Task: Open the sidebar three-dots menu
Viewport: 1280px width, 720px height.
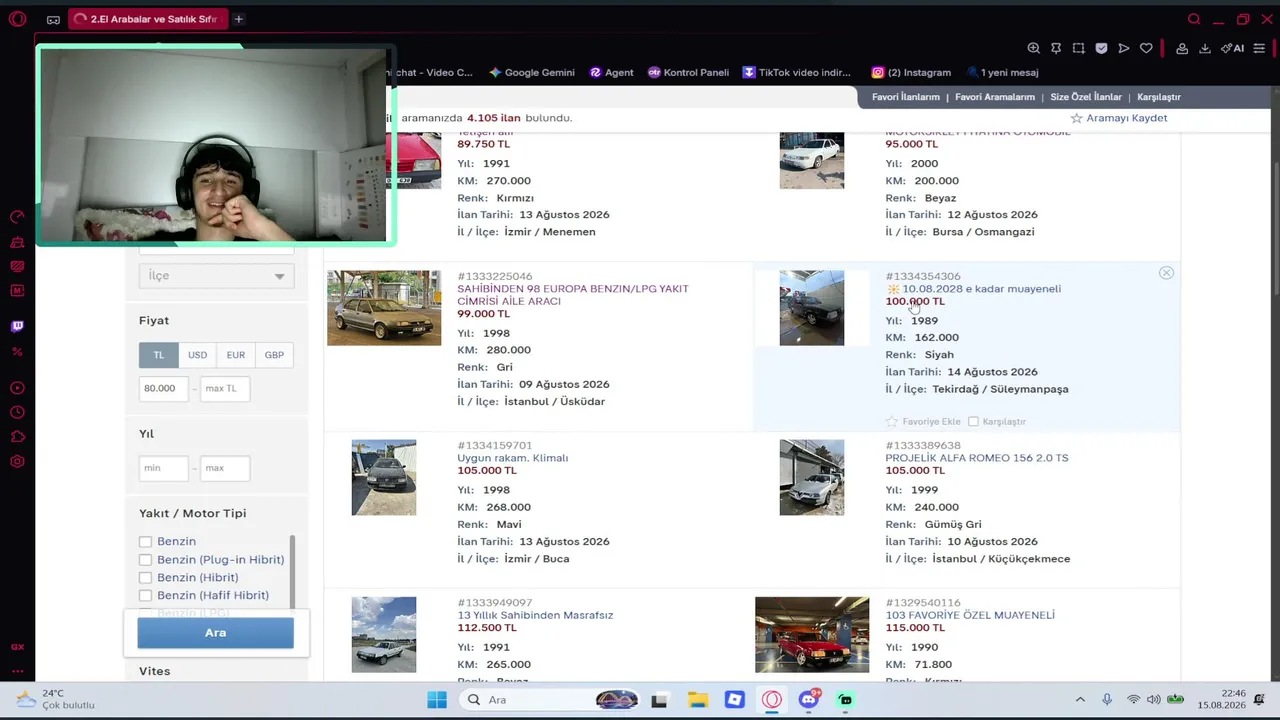Action: tap(17, 671)
